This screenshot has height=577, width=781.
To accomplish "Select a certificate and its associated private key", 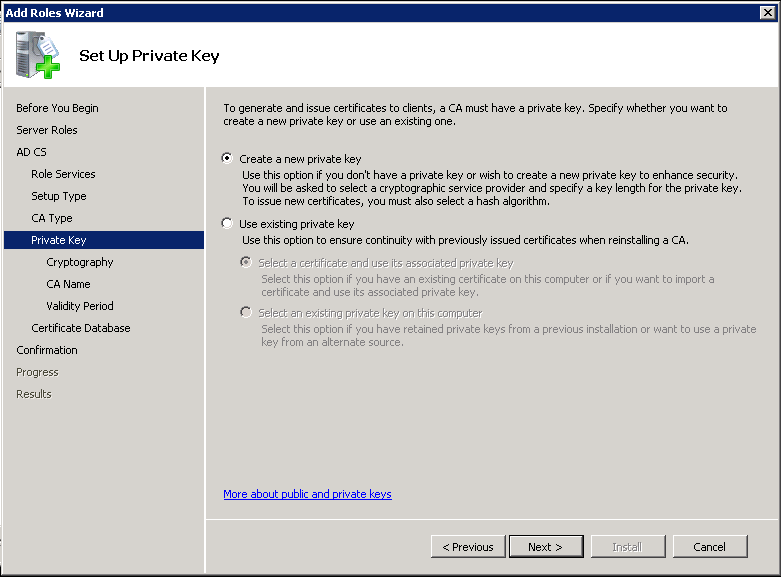I will (247, 263).
